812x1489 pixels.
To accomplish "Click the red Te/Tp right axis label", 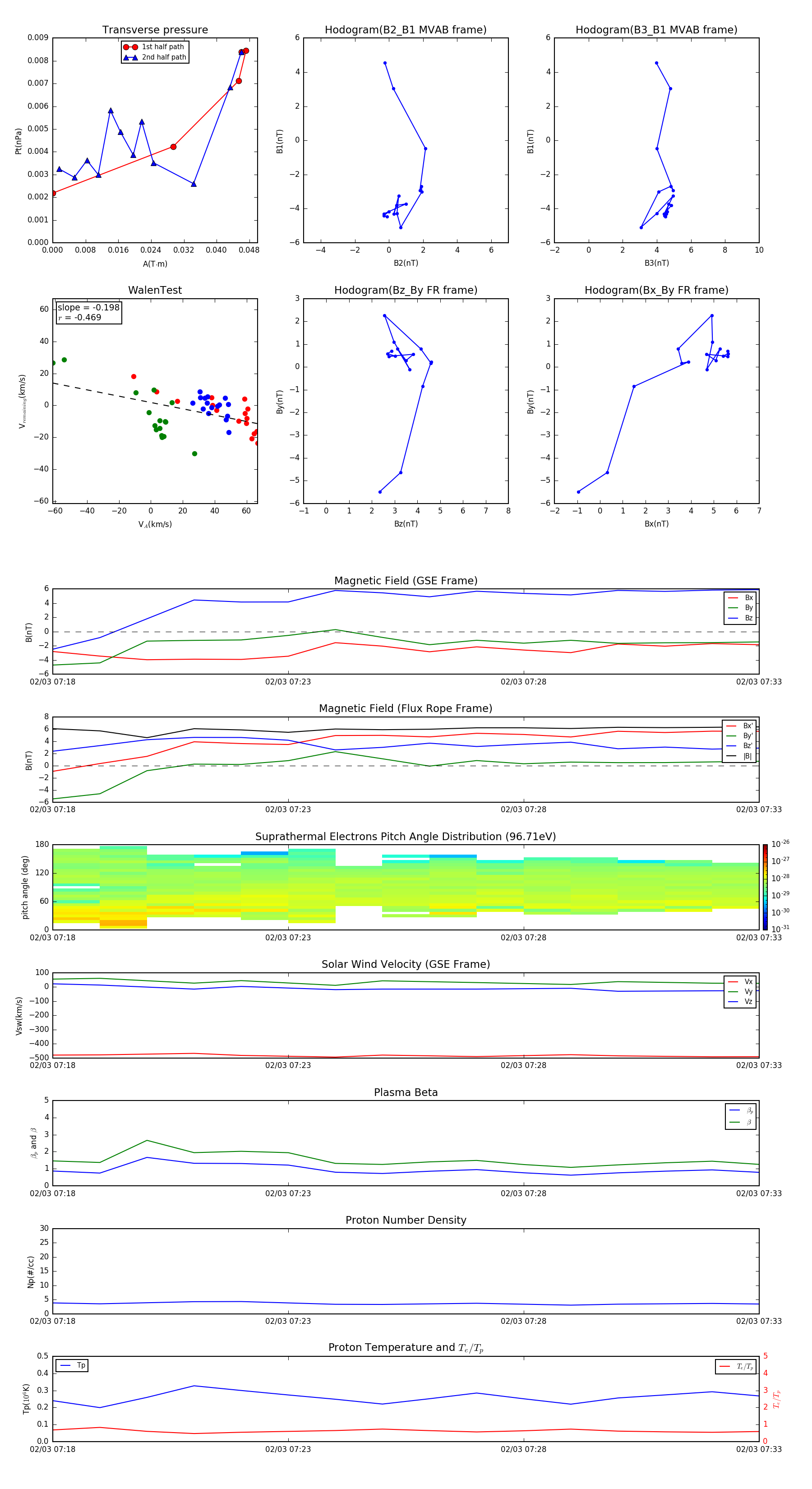I will [777, 1399].
